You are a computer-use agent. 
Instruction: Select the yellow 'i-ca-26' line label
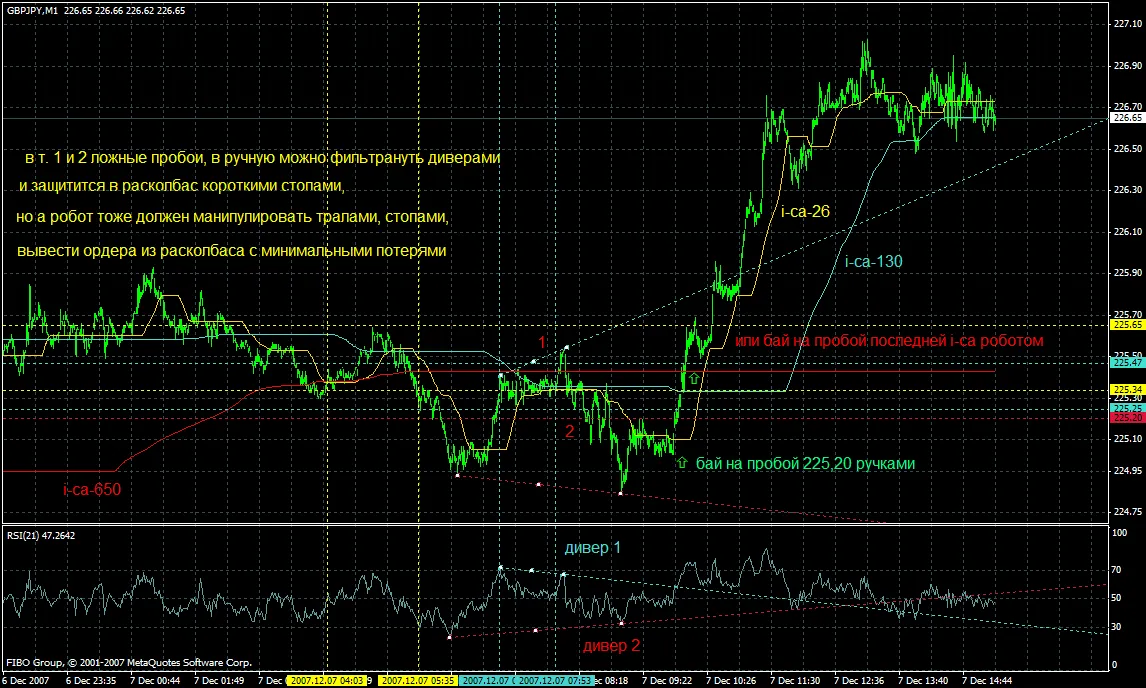pyautogui.click(x=803, y=211)
